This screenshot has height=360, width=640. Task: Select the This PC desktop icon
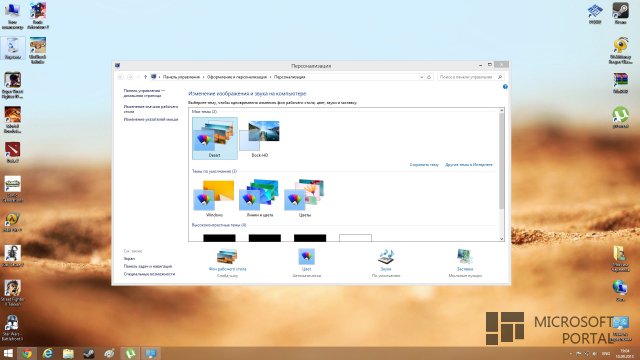(x=13, y=16)
